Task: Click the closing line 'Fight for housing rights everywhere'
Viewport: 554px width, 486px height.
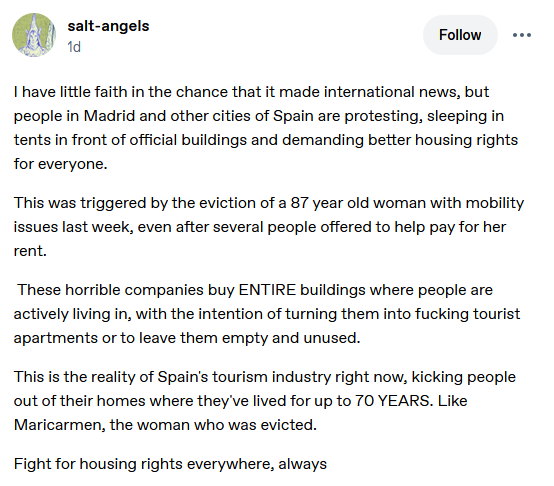Action: (x=170, y=464)
